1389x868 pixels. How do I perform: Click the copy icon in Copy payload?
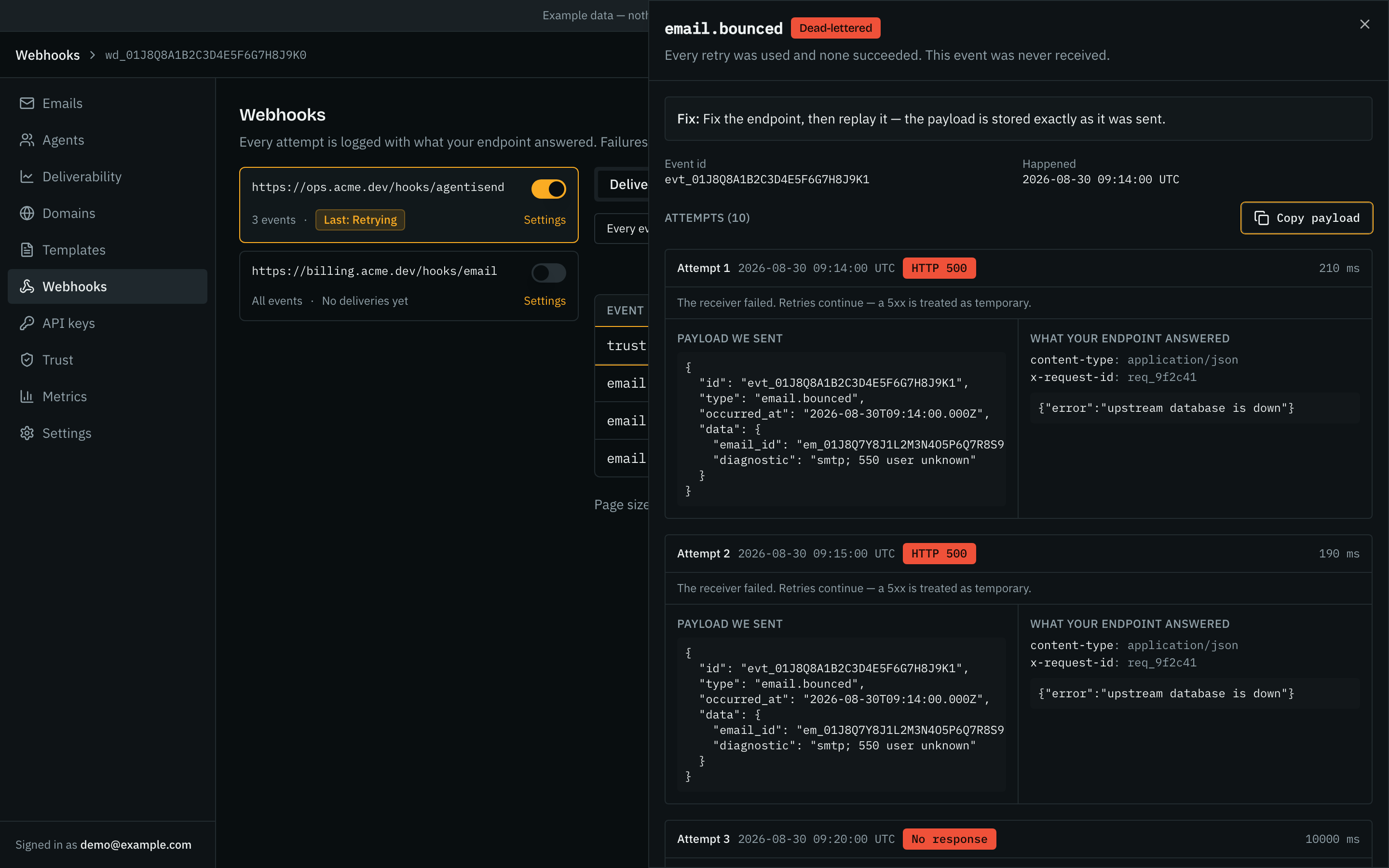coord(1261,218)
